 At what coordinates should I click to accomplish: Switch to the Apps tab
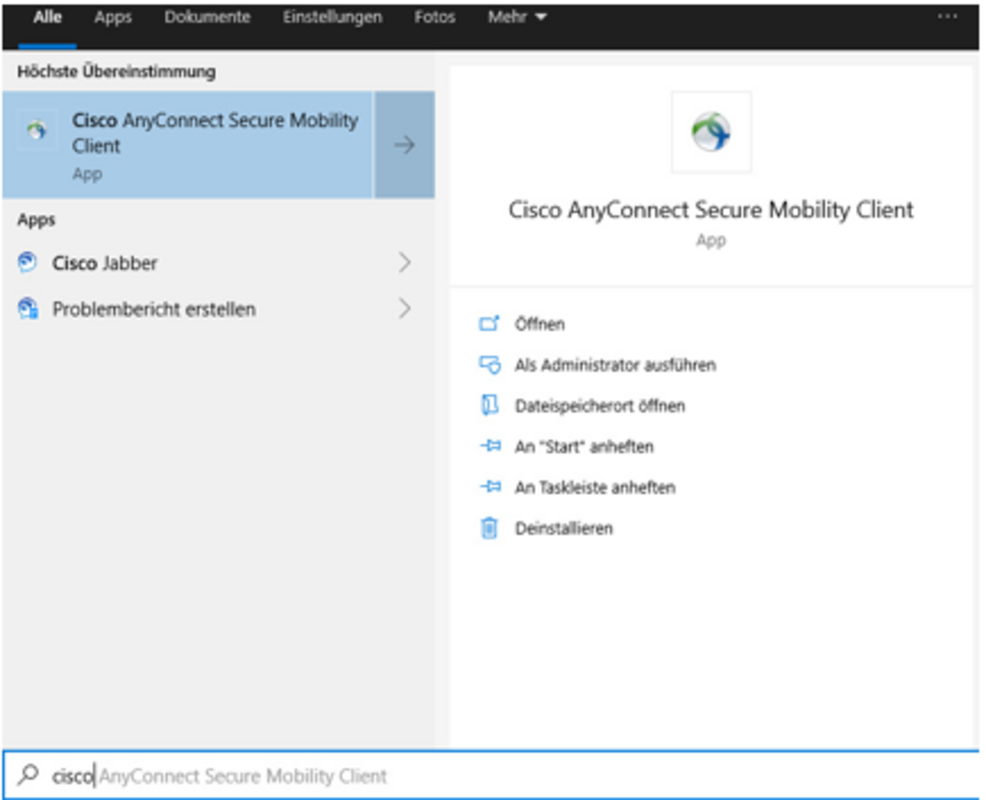coord(113,18)
